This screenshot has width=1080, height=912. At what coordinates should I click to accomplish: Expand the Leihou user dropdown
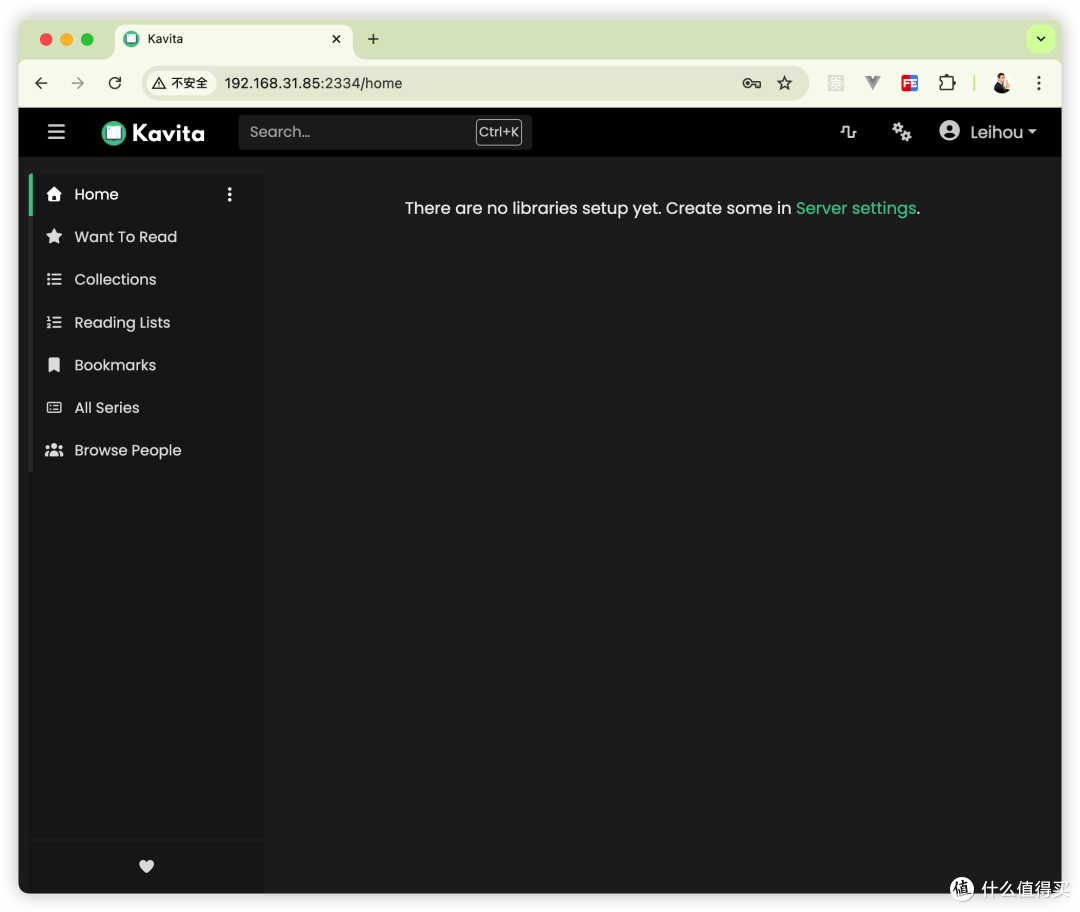pyautogui.click(x=1003, y=132)
